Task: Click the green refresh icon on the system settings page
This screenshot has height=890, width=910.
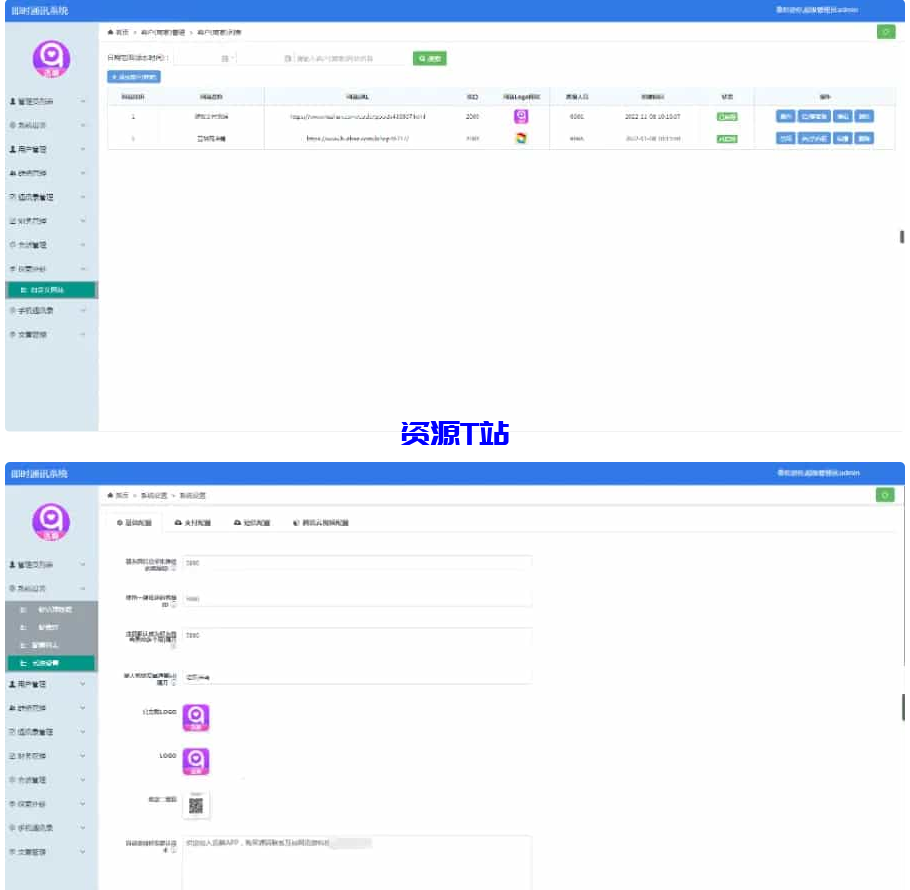Action: click(x=886, y=495)
